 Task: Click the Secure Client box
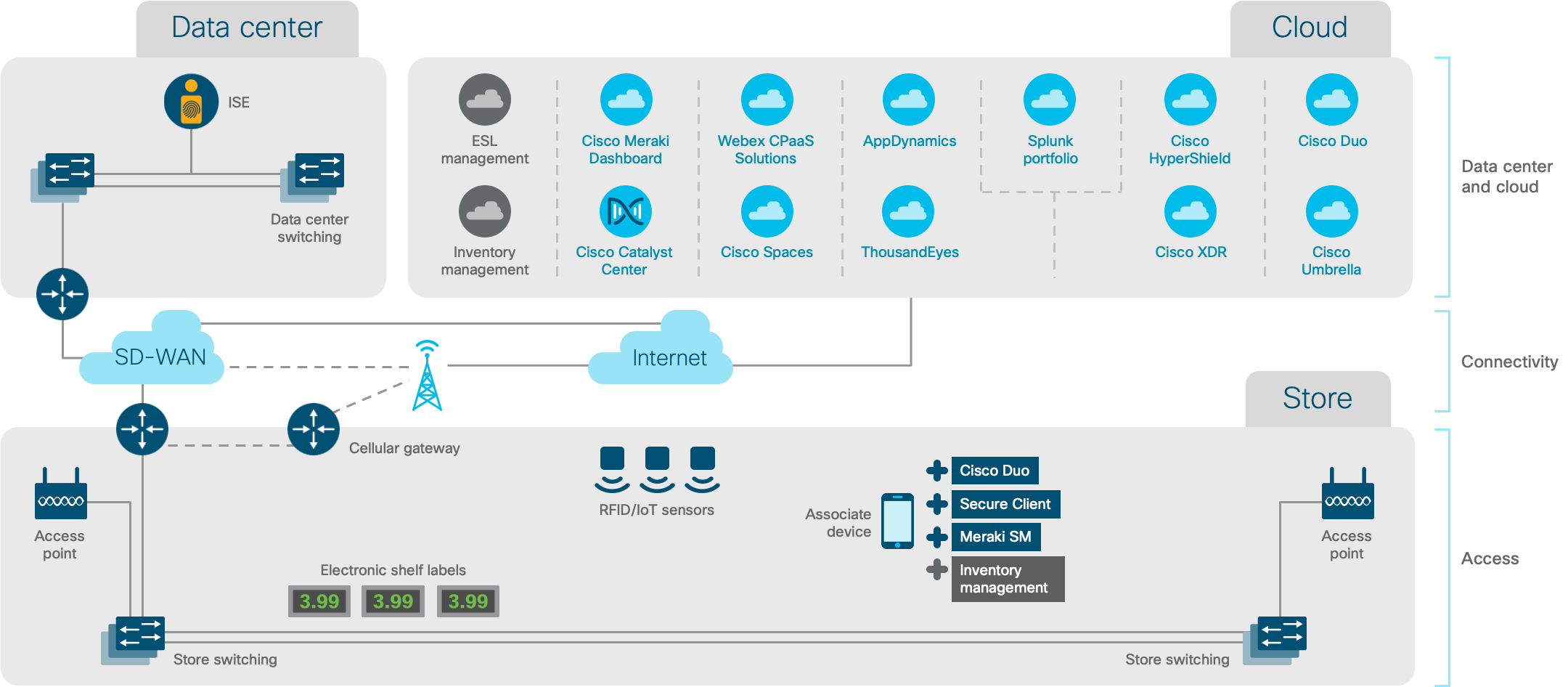1006,504
